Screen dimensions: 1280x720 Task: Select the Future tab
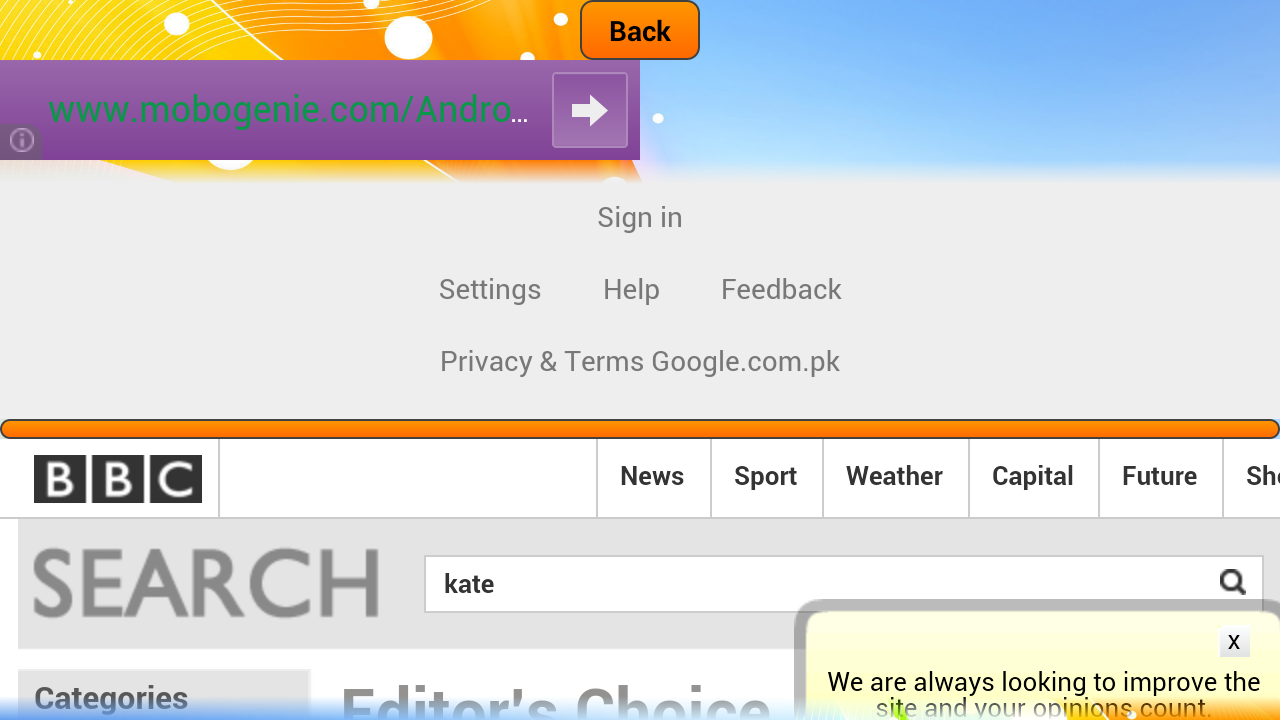pos(1160,478)
